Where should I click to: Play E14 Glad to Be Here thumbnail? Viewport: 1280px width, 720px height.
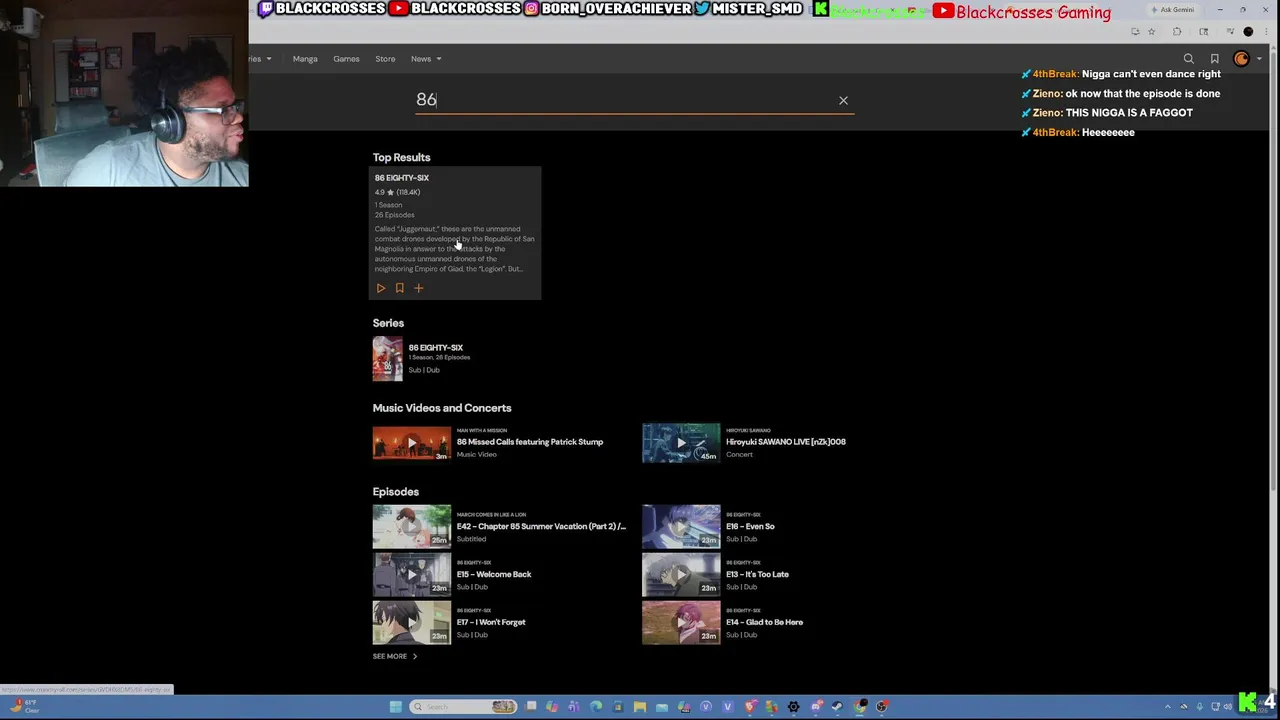pyautogui.click(x=681, y=623)
